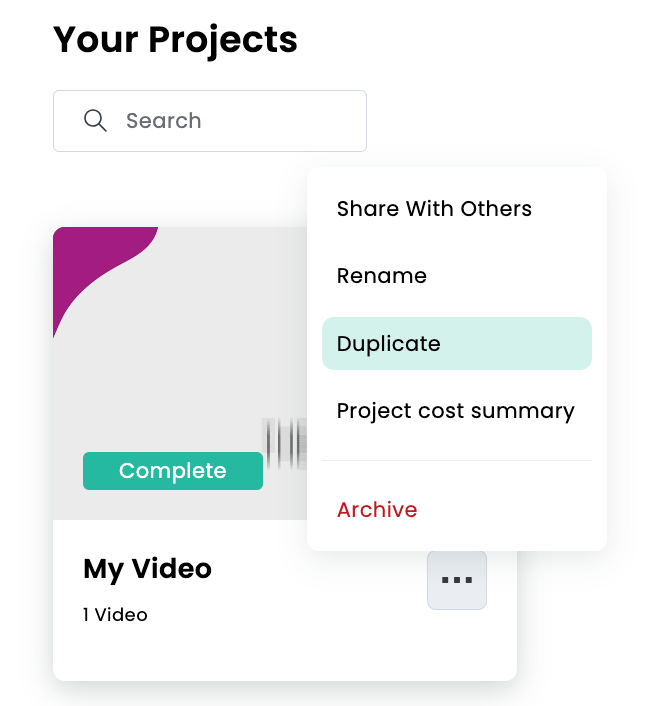Click the magnifying glass search icon
The image size is (654, 706).
click(95, 121)
